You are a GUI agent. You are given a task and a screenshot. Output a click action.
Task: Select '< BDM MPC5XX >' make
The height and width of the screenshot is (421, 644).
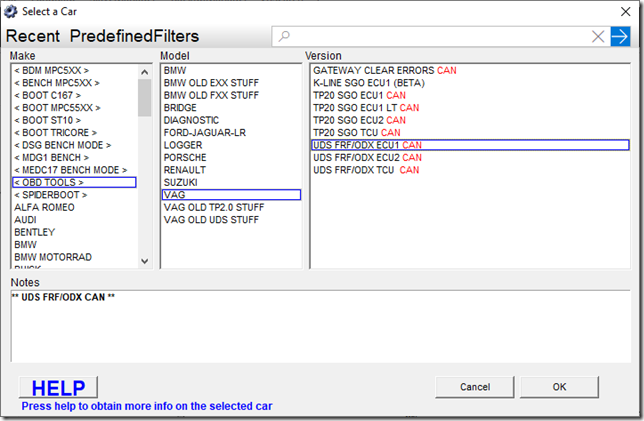pyautogui.click(x=74, y=71)
